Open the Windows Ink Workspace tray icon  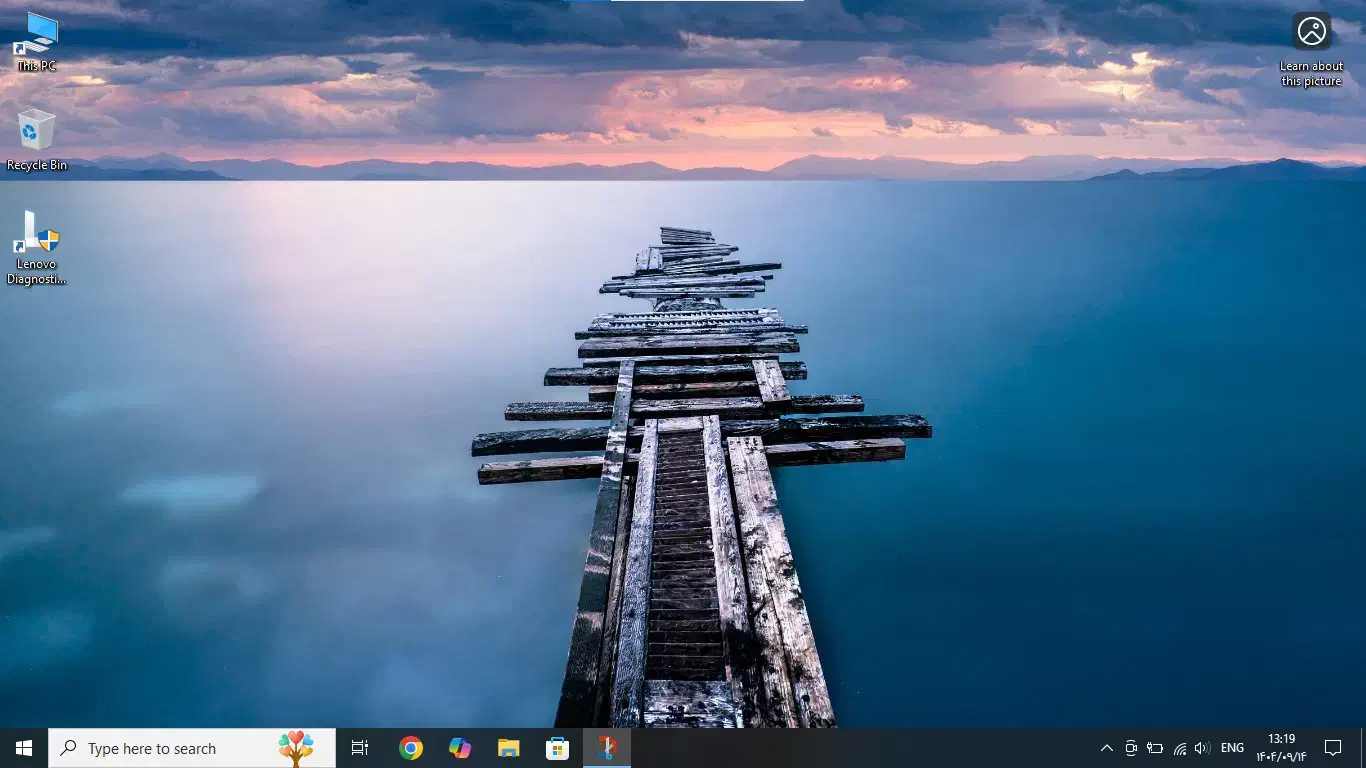[x=1130, y=747]
